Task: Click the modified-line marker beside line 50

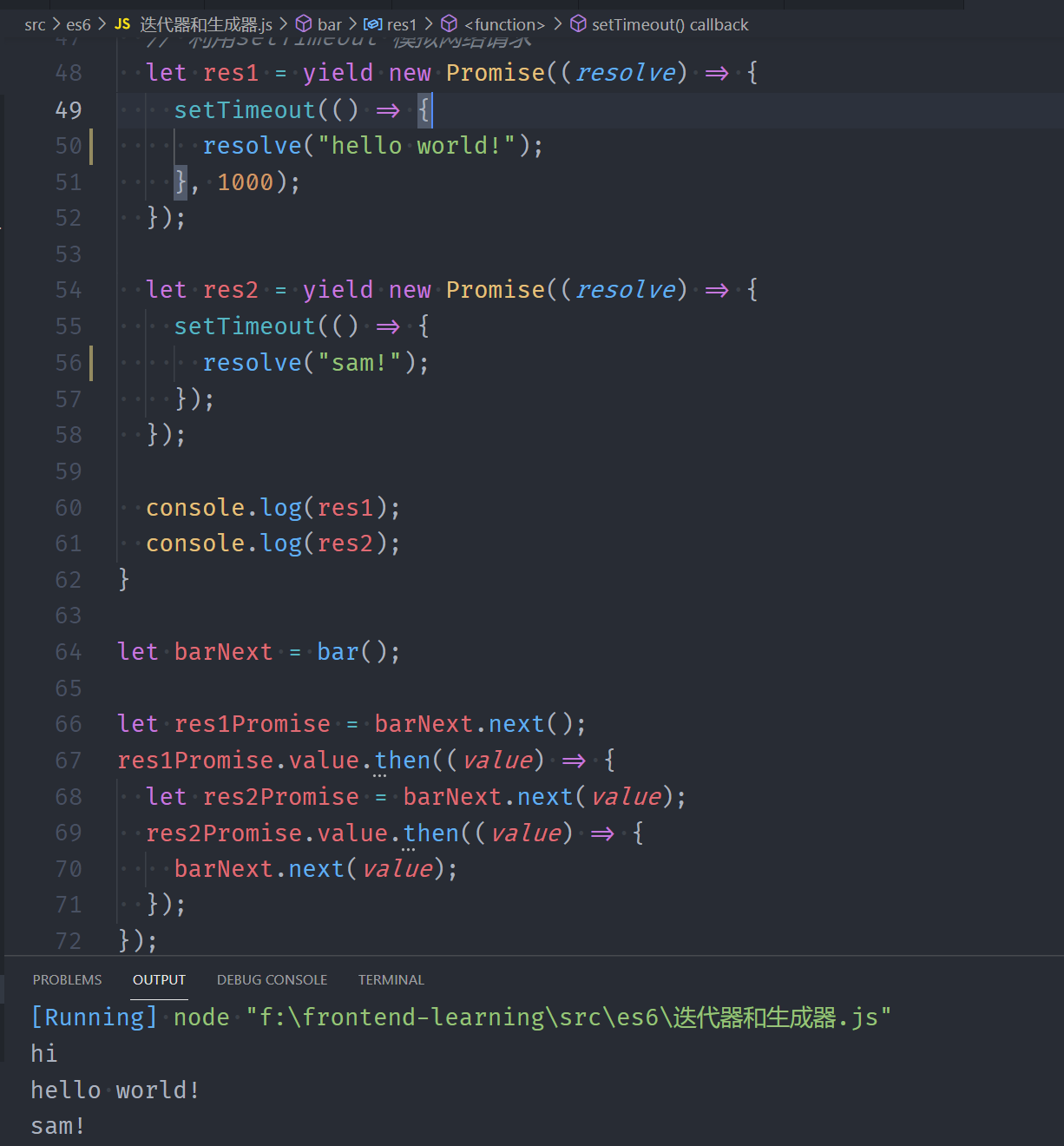Action: point(91,146)
